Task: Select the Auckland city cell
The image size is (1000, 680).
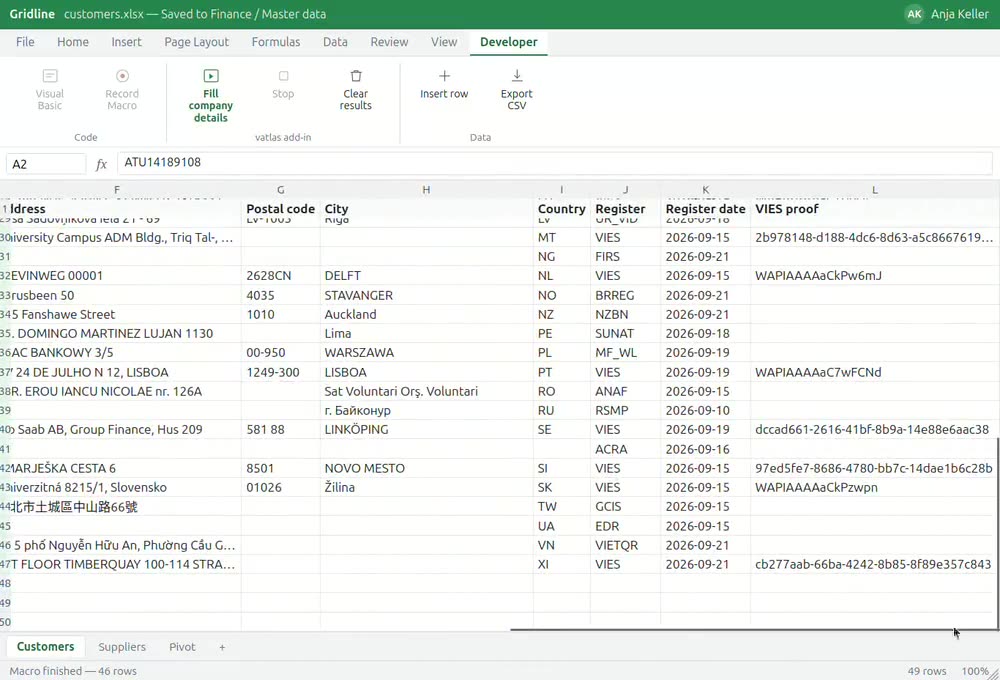Action: (427, 314)
